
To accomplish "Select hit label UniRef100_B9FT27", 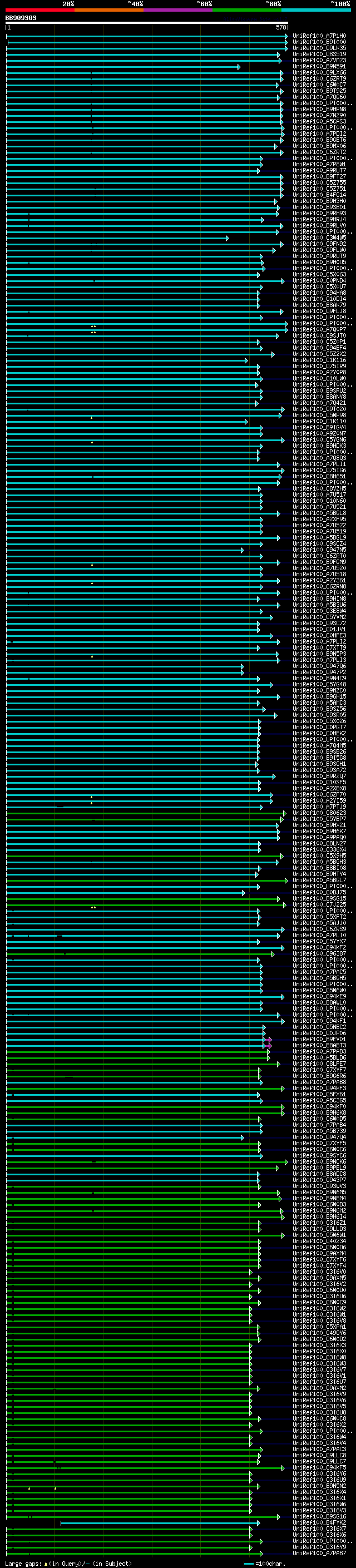I will pos(319,176).
